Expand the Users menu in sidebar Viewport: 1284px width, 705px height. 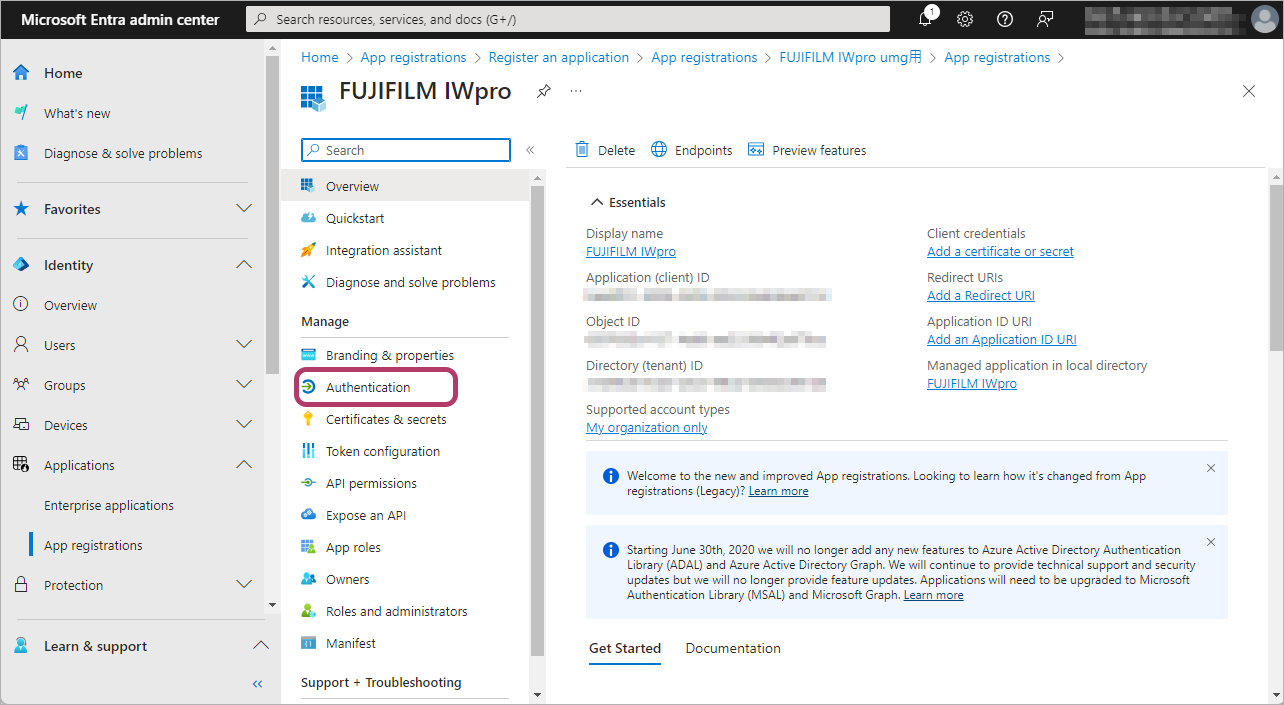243,345
